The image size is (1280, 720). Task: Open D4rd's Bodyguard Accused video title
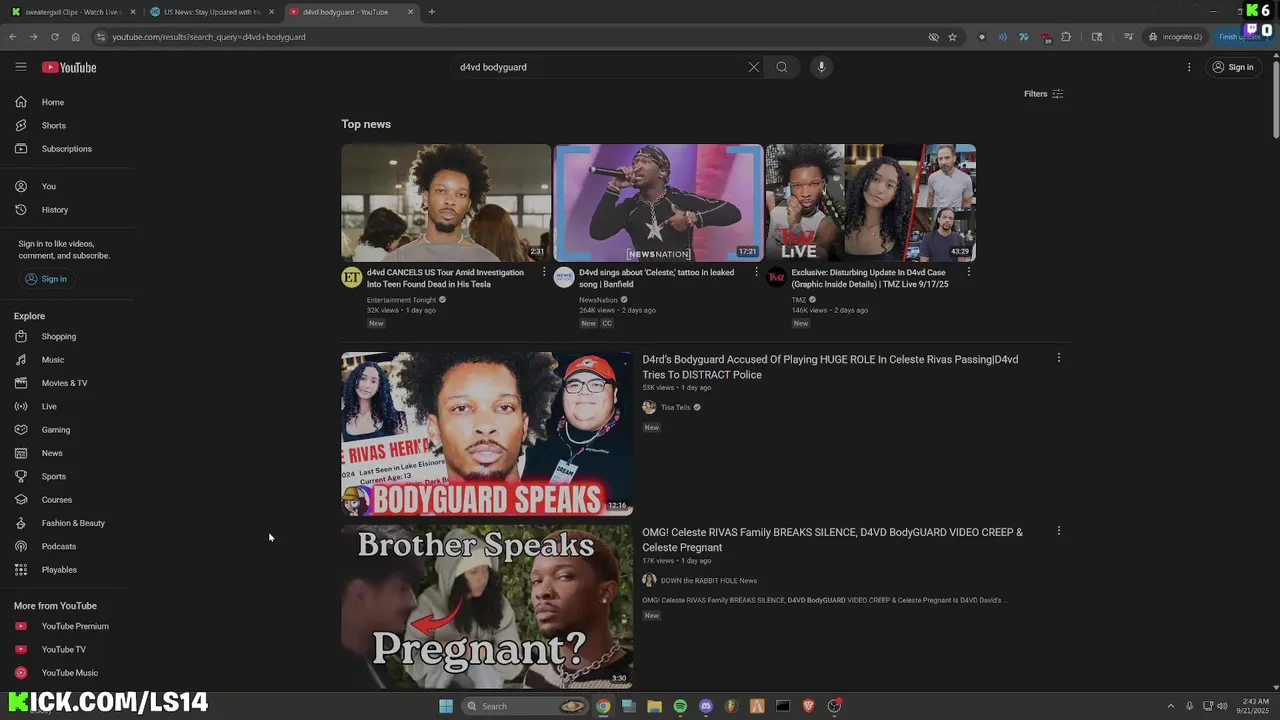tap(830, 367)
